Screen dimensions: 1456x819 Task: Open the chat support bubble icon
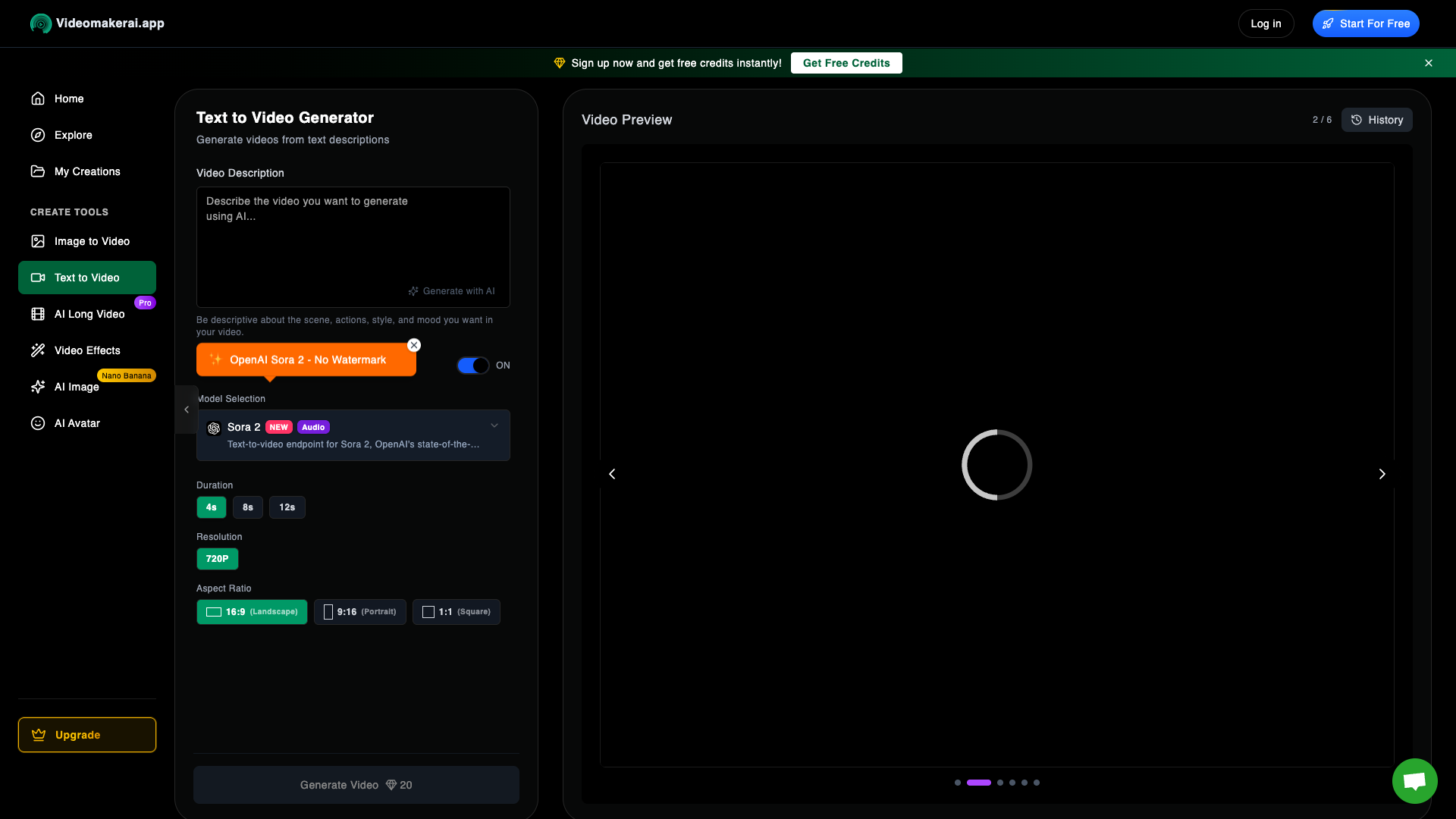(x=1414, y=780)
